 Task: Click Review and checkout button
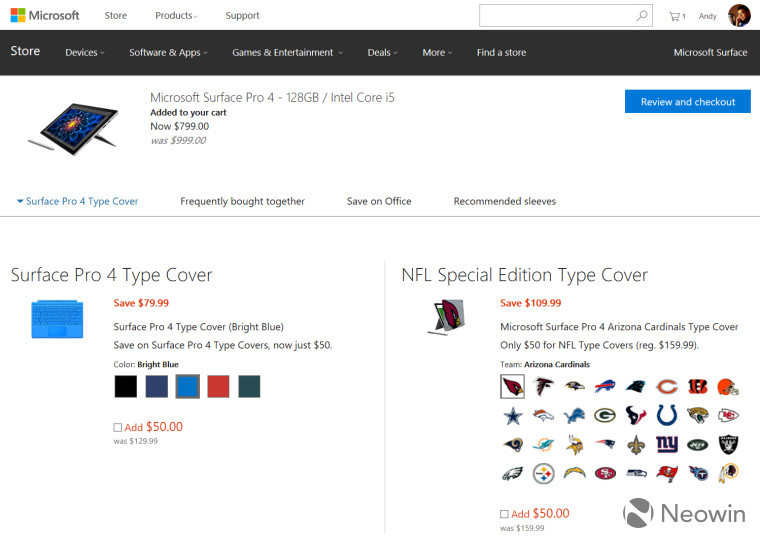[x=688, y=101]
